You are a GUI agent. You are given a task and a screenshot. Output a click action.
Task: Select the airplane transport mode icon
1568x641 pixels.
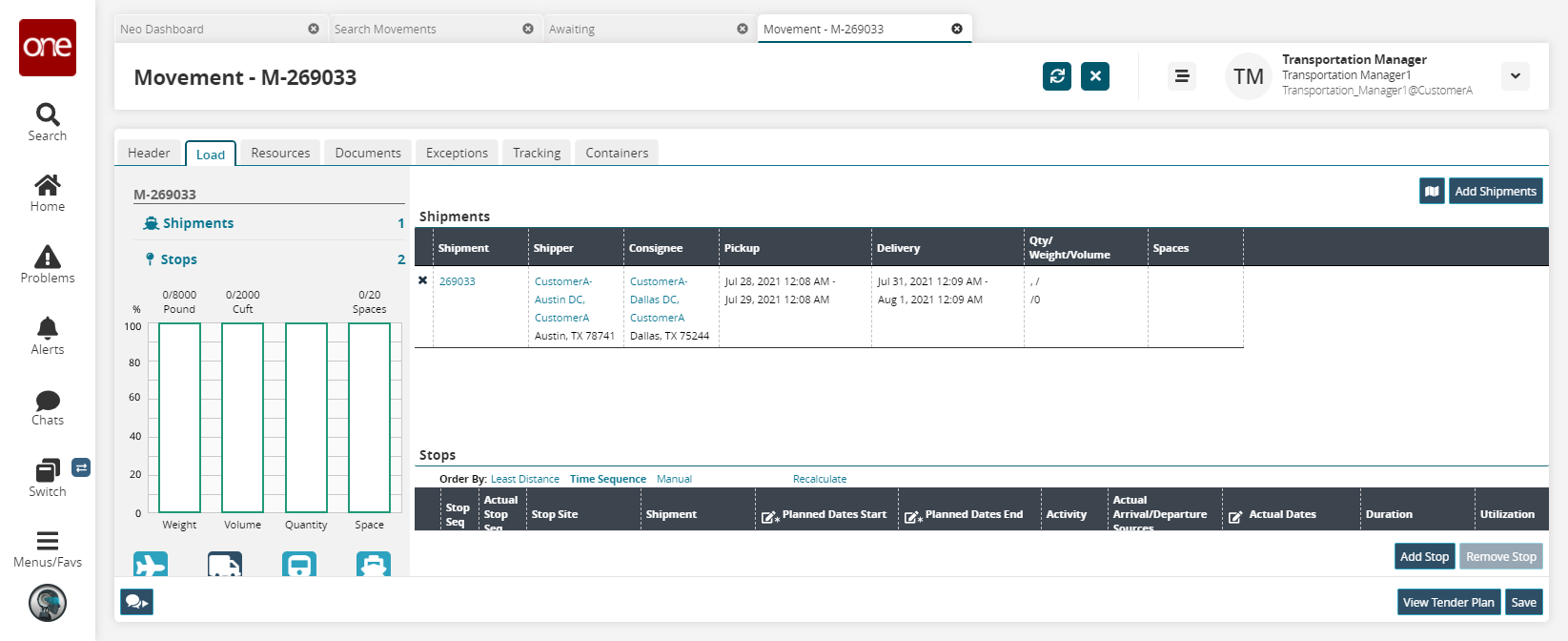click(x=151, y=565)
